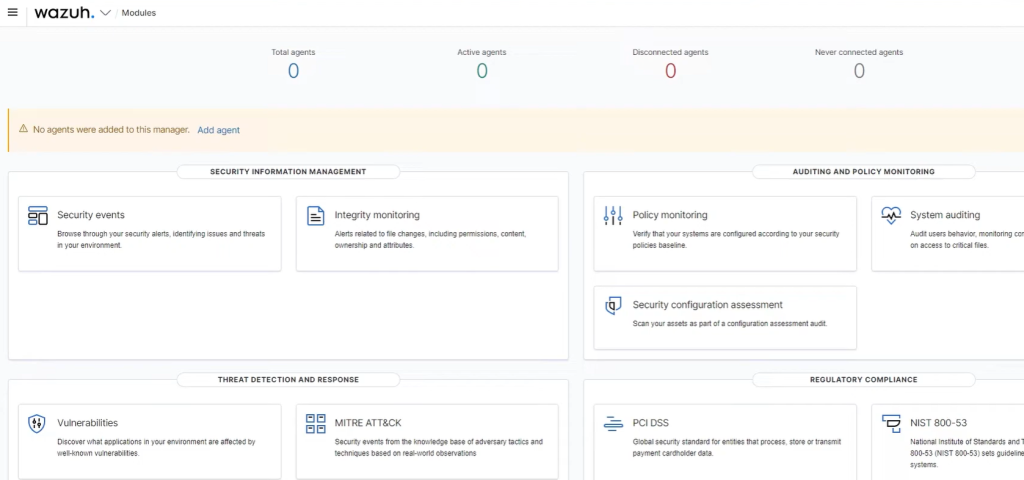
Task: Click the Policy monitoring sliders icon
Action: (x=613, y=215)
